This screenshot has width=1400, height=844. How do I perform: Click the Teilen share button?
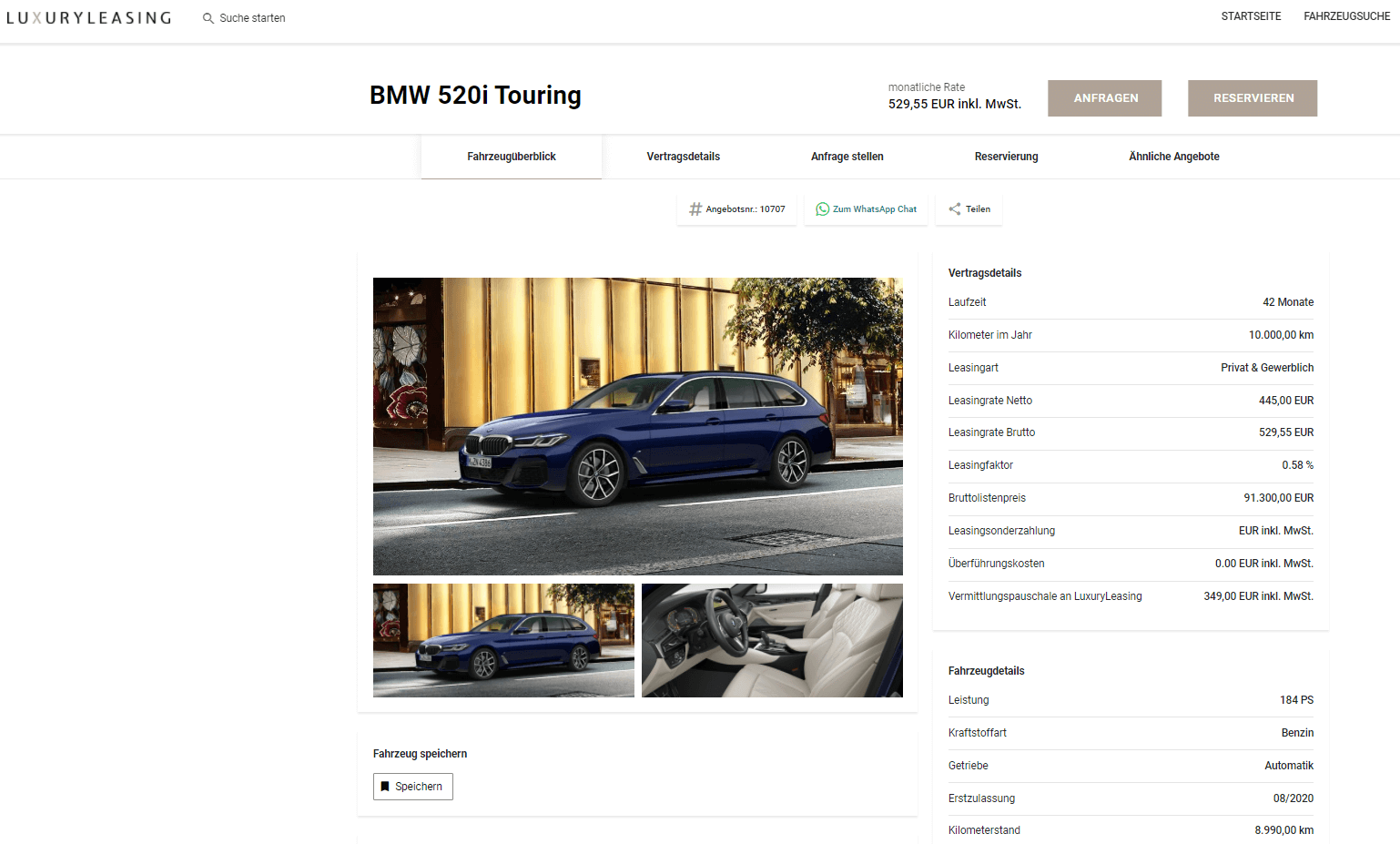tap(969, 209)
